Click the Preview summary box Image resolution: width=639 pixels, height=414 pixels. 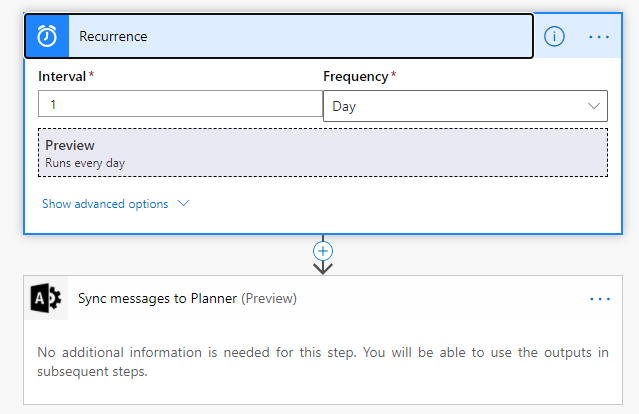click(322, 152)
